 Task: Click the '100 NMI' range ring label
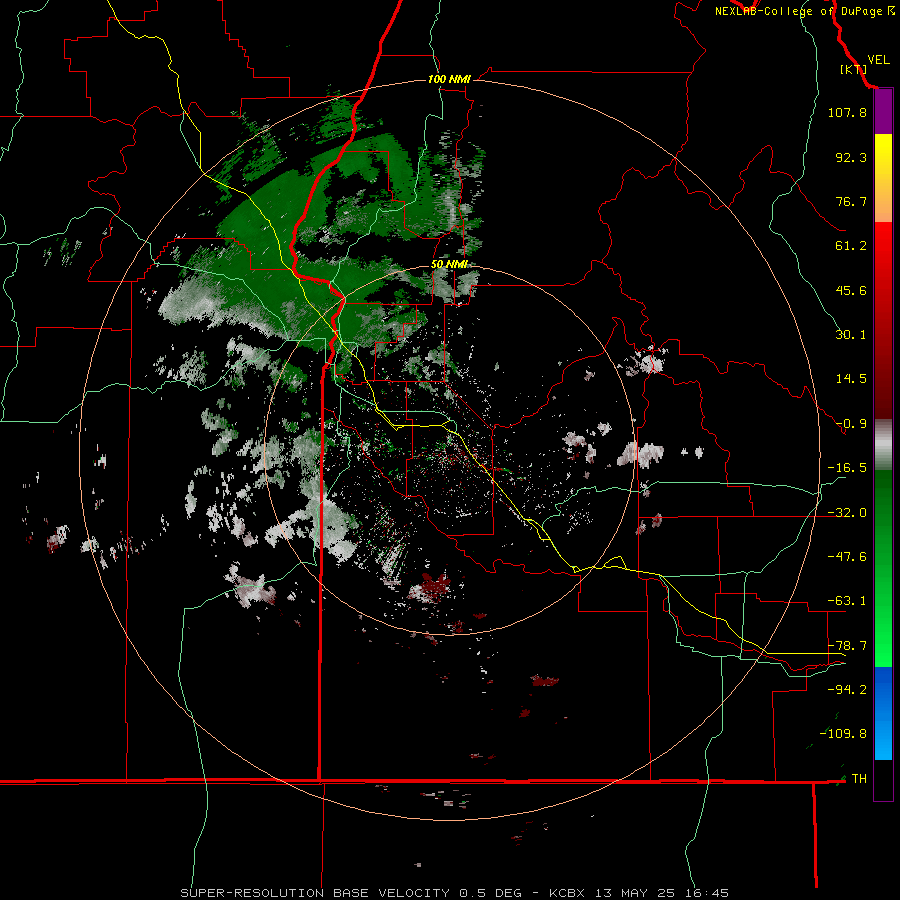pyautogui.click(x=449, y=79)
